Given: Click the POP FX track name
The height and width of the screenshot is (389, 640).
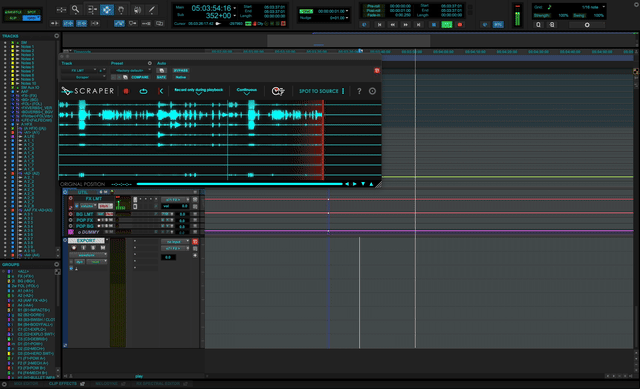Looking at the screenshot, I should (x=84, y=220).
